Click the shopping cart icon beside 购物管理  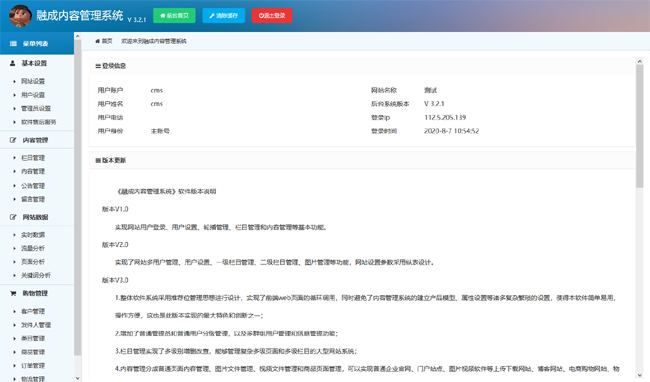13,293
